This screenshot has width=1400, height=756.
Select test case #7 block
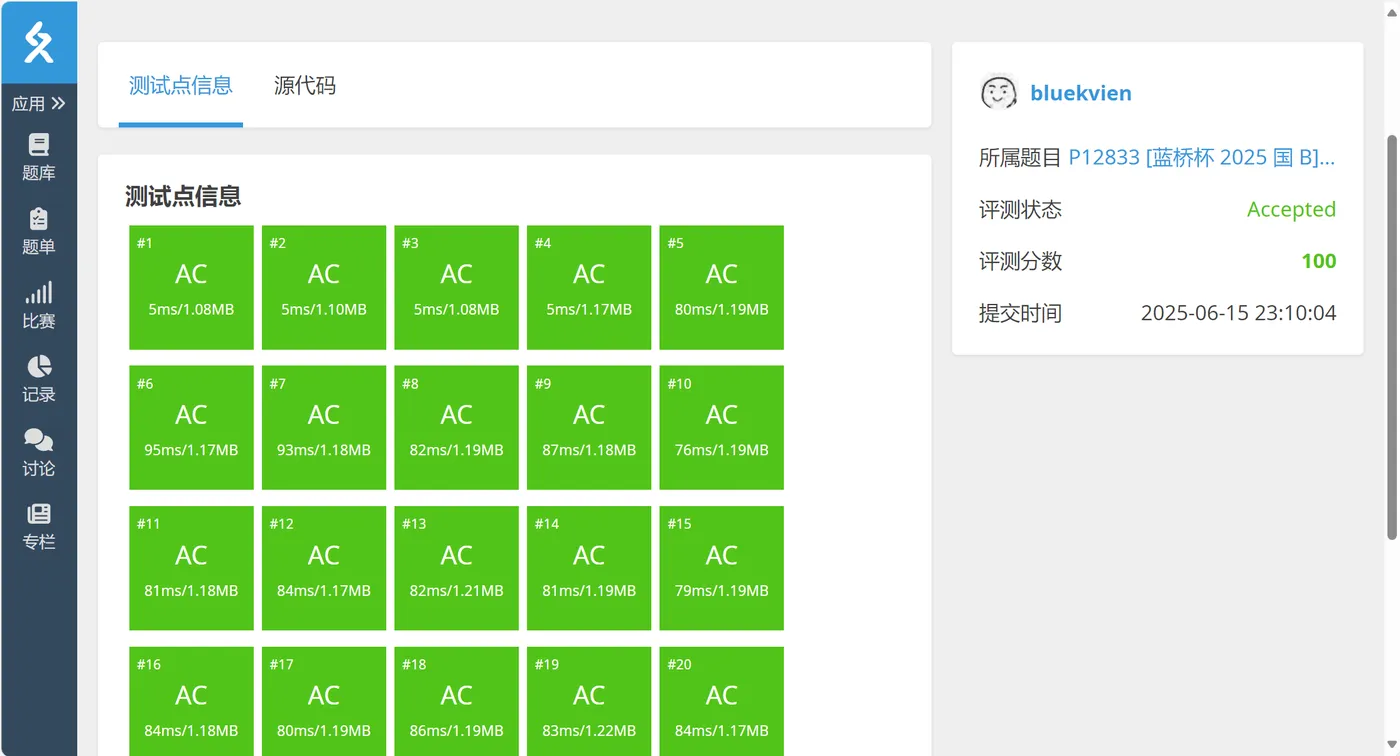point(324,428)
